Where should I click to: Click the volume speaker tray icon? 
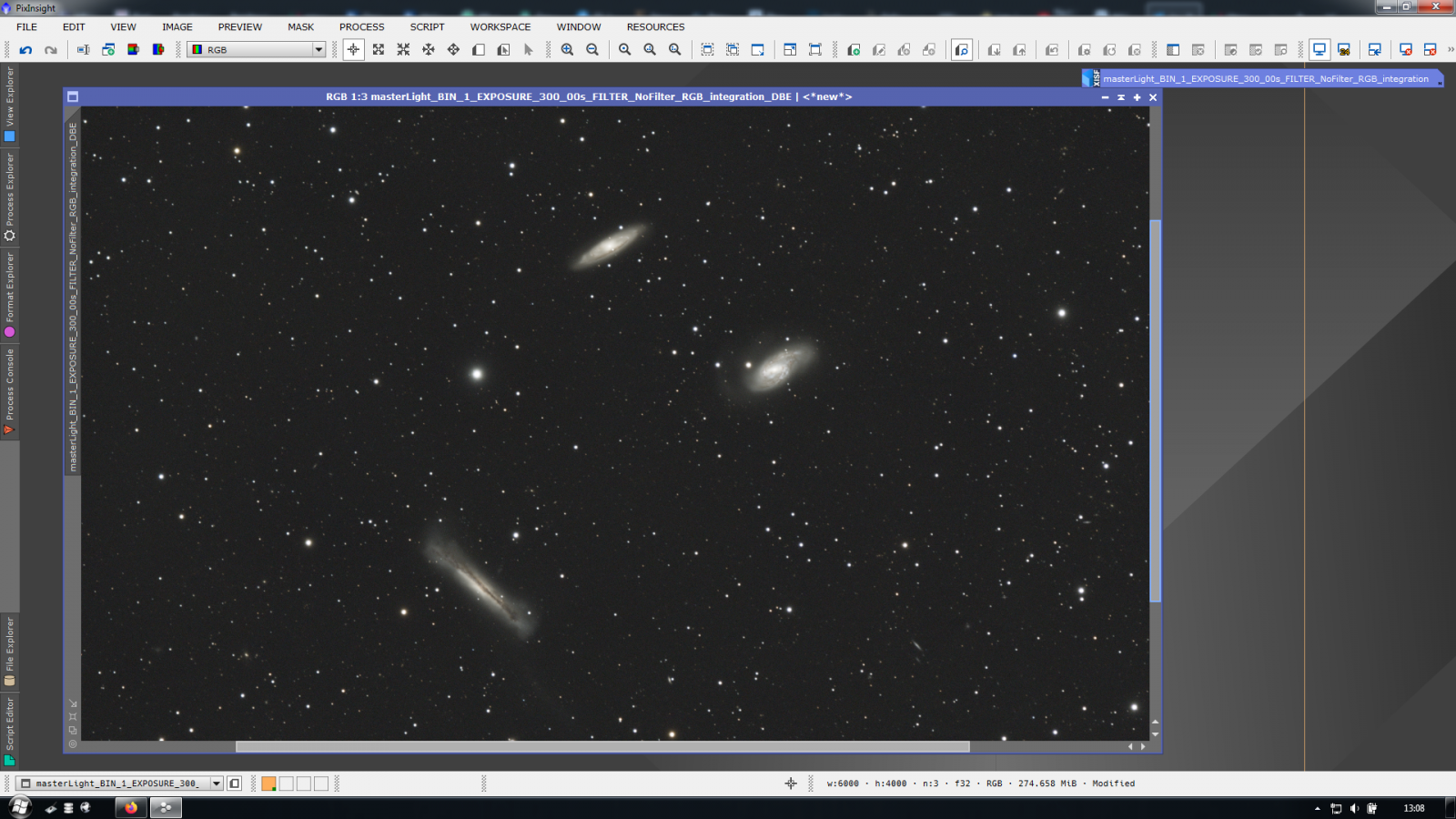pyautogui.click(x=1354, y=808)
